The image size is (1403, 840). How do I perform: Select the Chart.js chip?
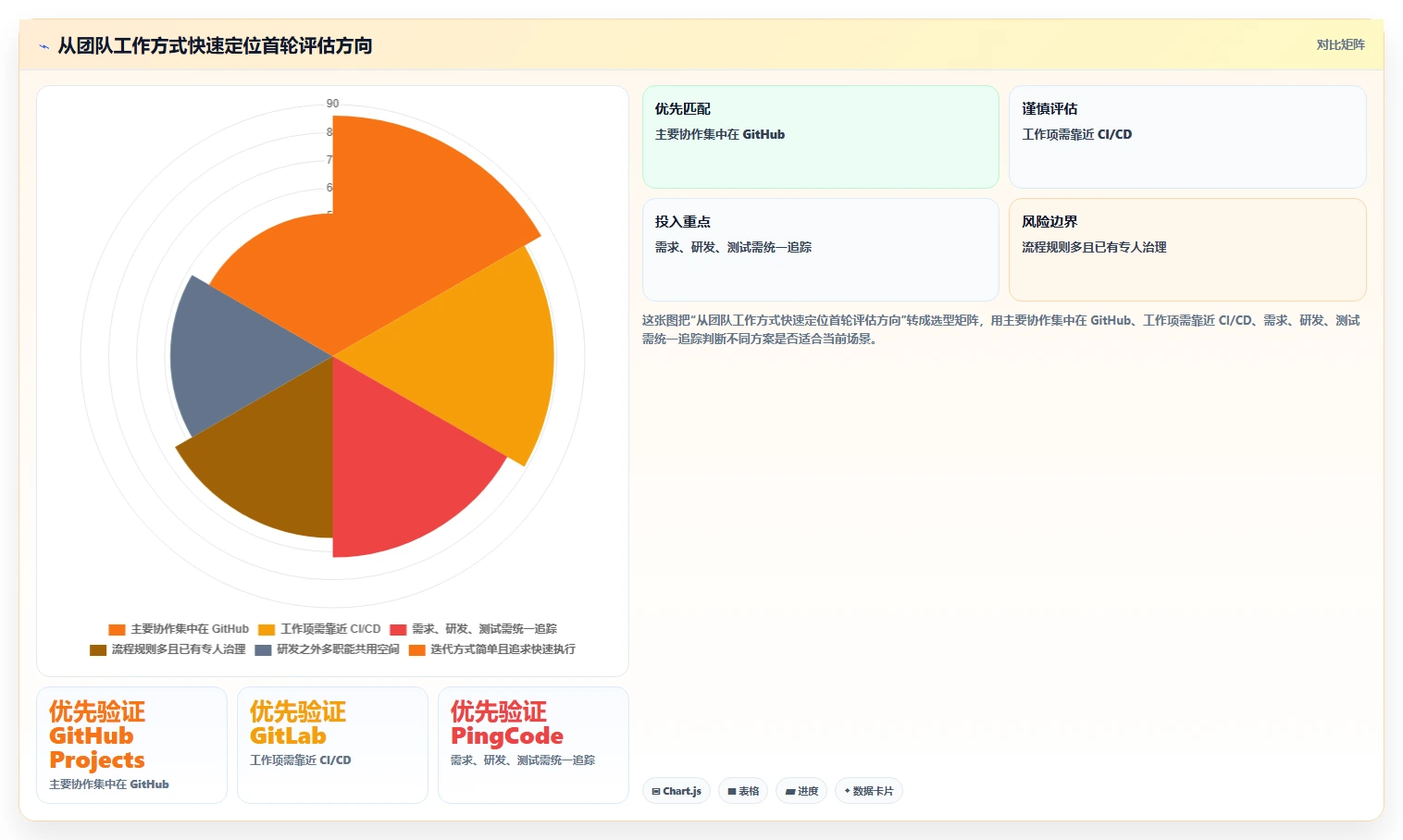coord(677,791)
